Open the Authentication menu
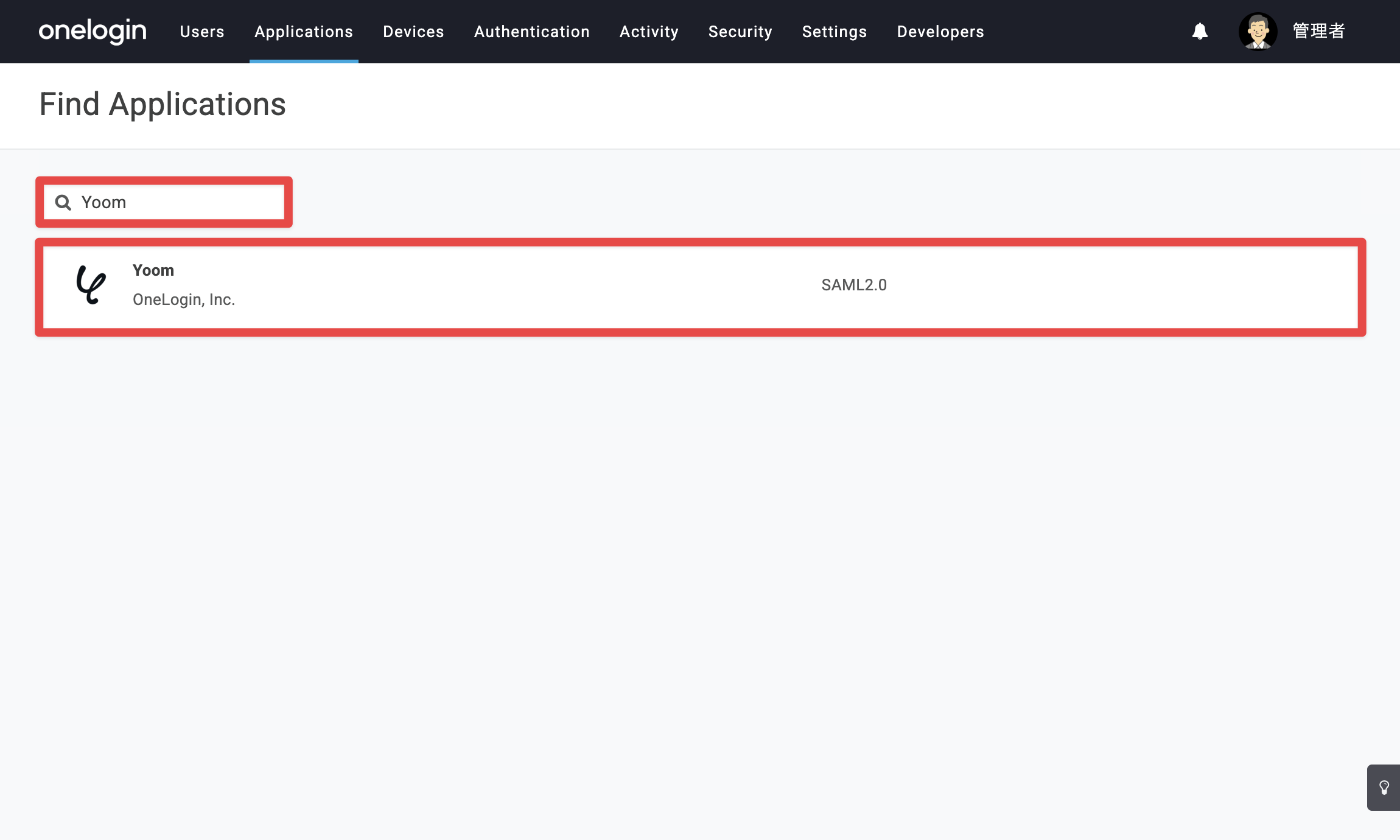Image resolution: width=1400 pixels, height=840 pixels. coord(532,32)
